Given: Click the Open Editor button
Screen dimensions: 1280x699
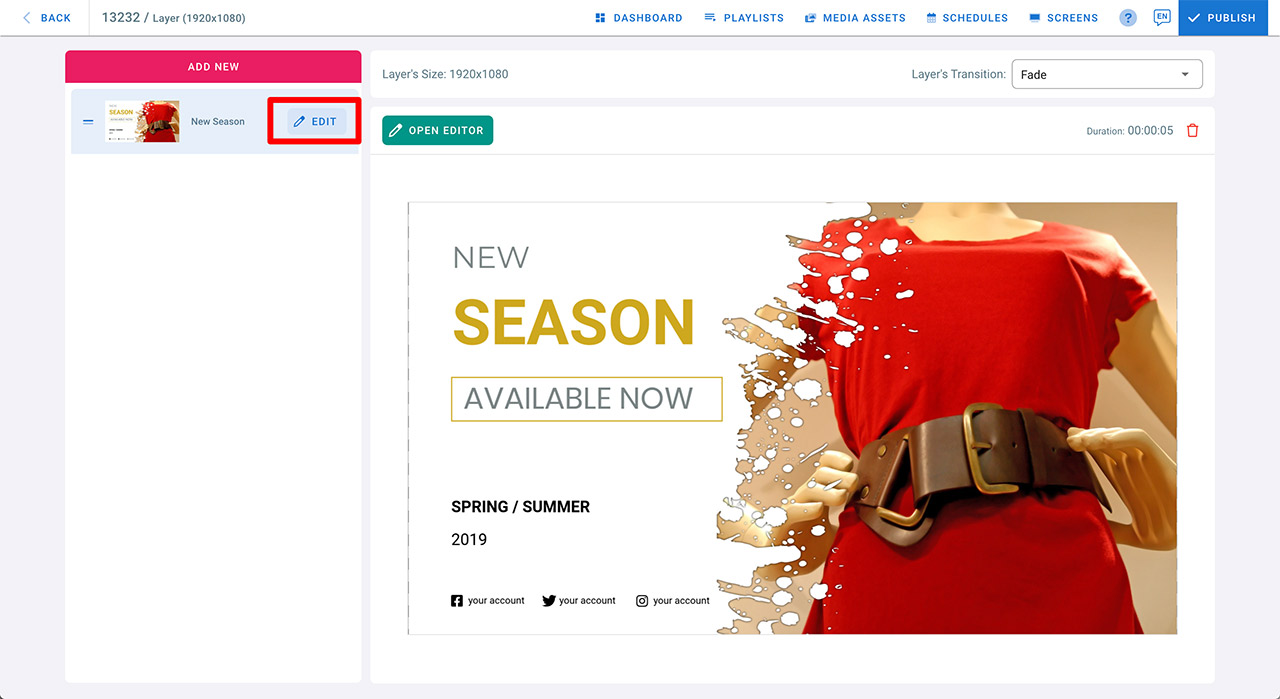Looking at the screenshot, I should (x=437, y=130).
